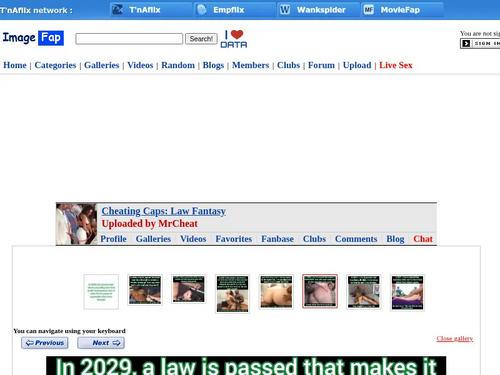This screenshot has height=375, width=500.
Task: Open the uploader avatar image
Action: [x=76, y=224]
